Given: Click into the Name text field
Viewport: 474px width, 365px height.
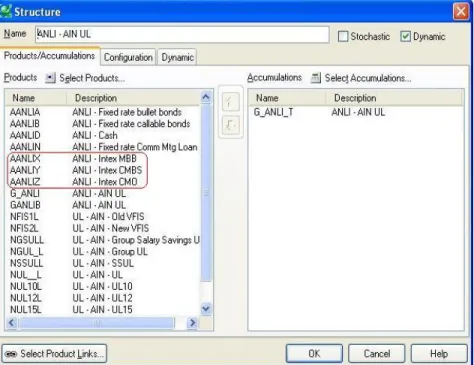Looking at the screenshot, I should click(x=182, y=34).
